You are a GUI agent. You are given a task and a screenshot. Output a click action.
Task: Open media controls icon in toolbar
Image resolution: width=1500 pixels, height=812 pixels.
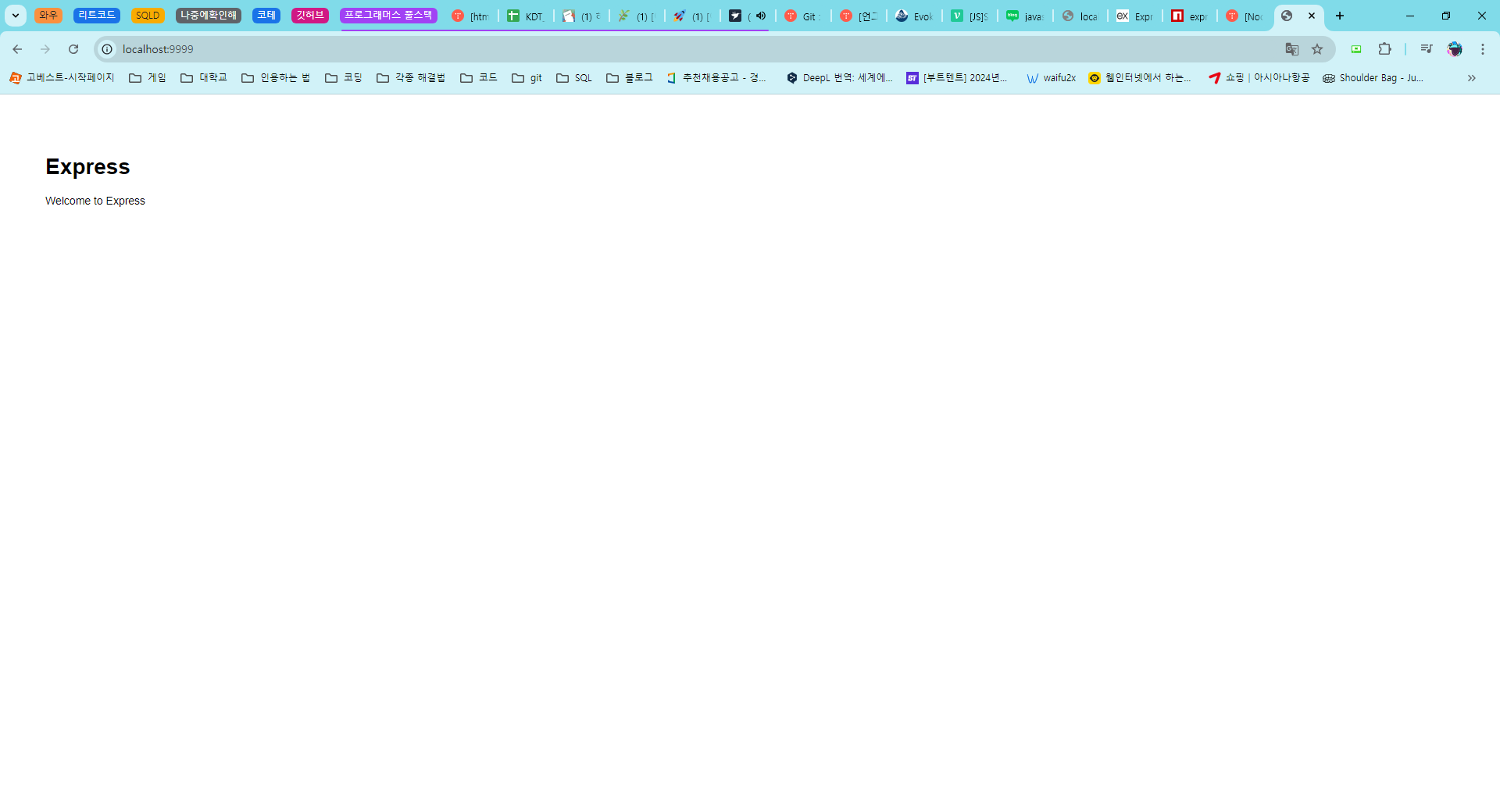(x=1427, y=49)
